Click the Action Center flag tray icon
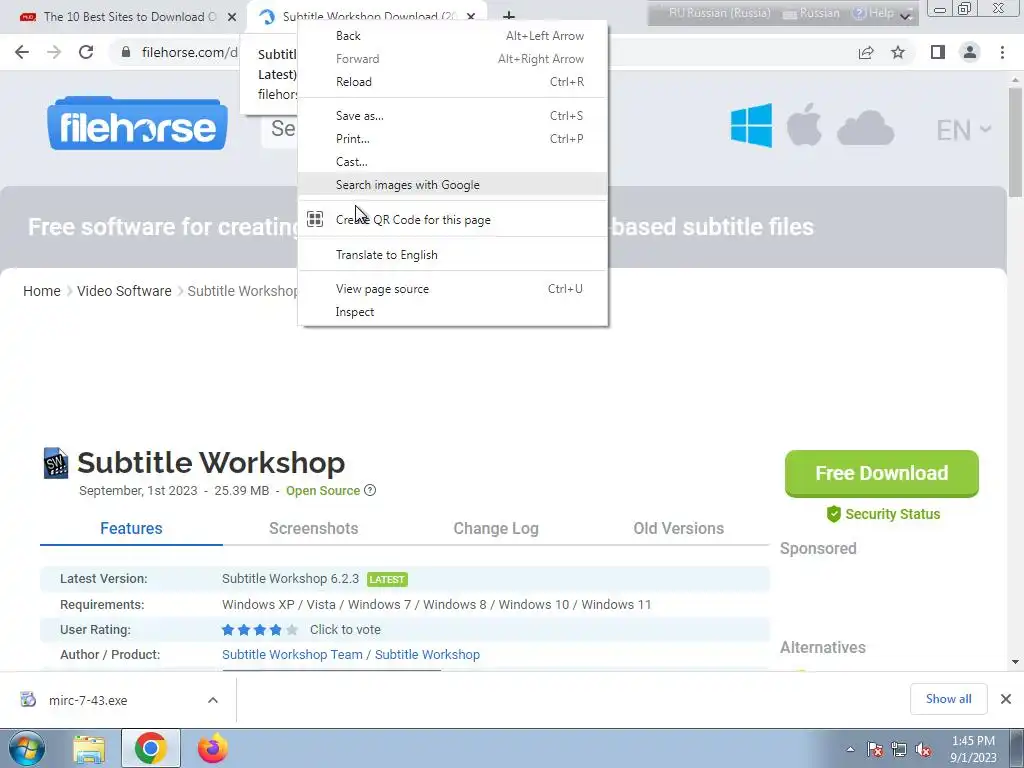 tap(875, 750)
